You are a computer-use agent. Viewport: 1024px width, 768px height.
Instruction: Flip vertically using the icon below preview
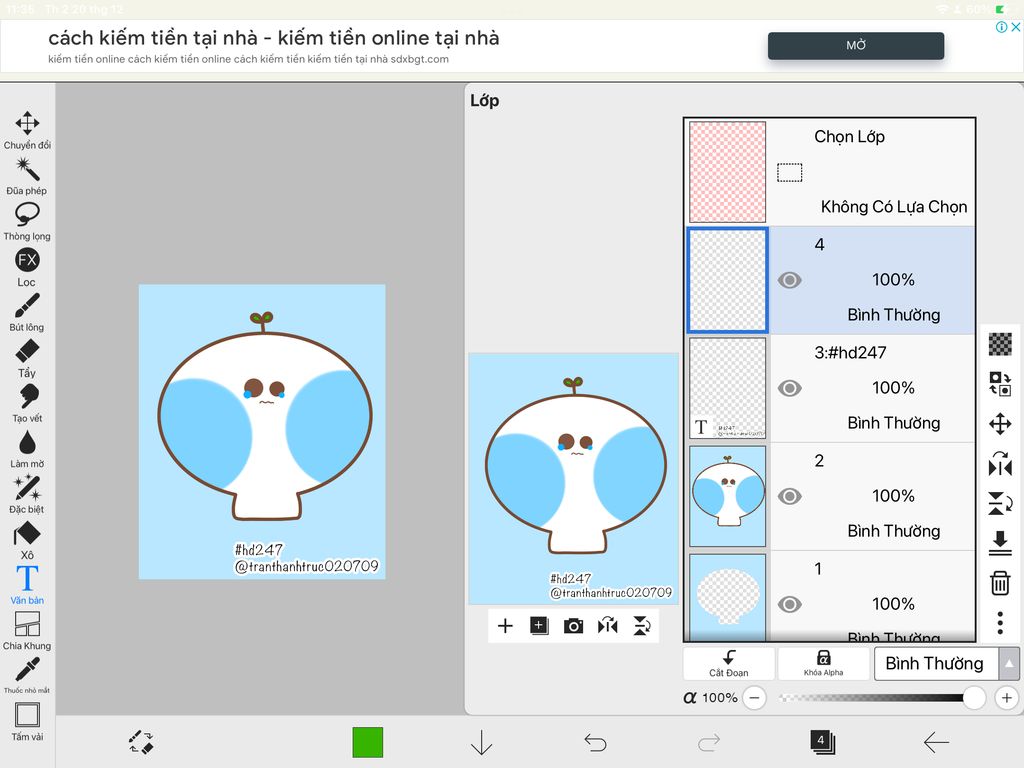642,626
